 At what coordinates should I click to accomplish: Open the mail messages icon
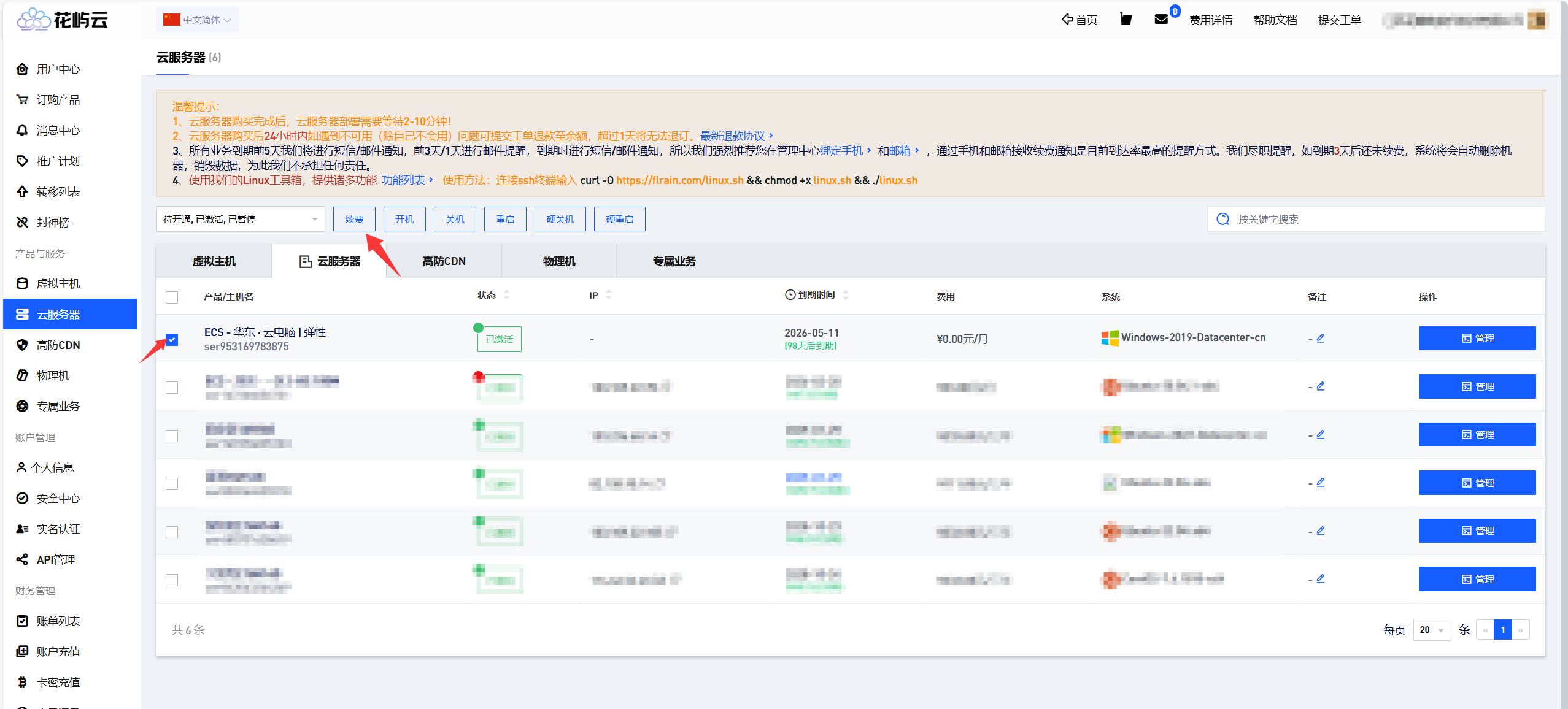1161,20
